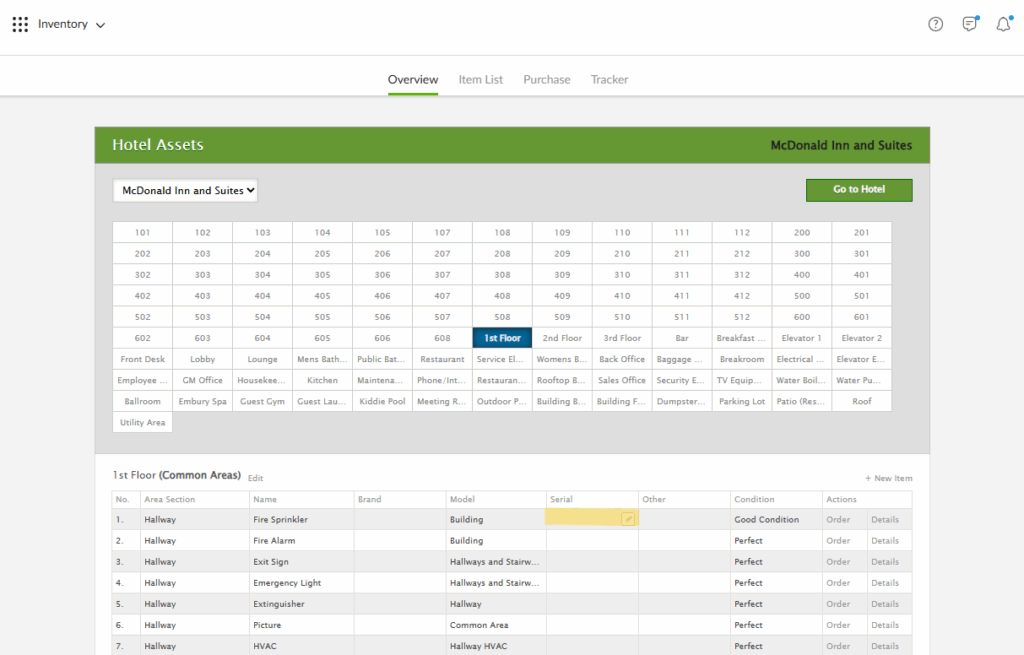
Task: Switch to the Item List tab
Action: 480,80
